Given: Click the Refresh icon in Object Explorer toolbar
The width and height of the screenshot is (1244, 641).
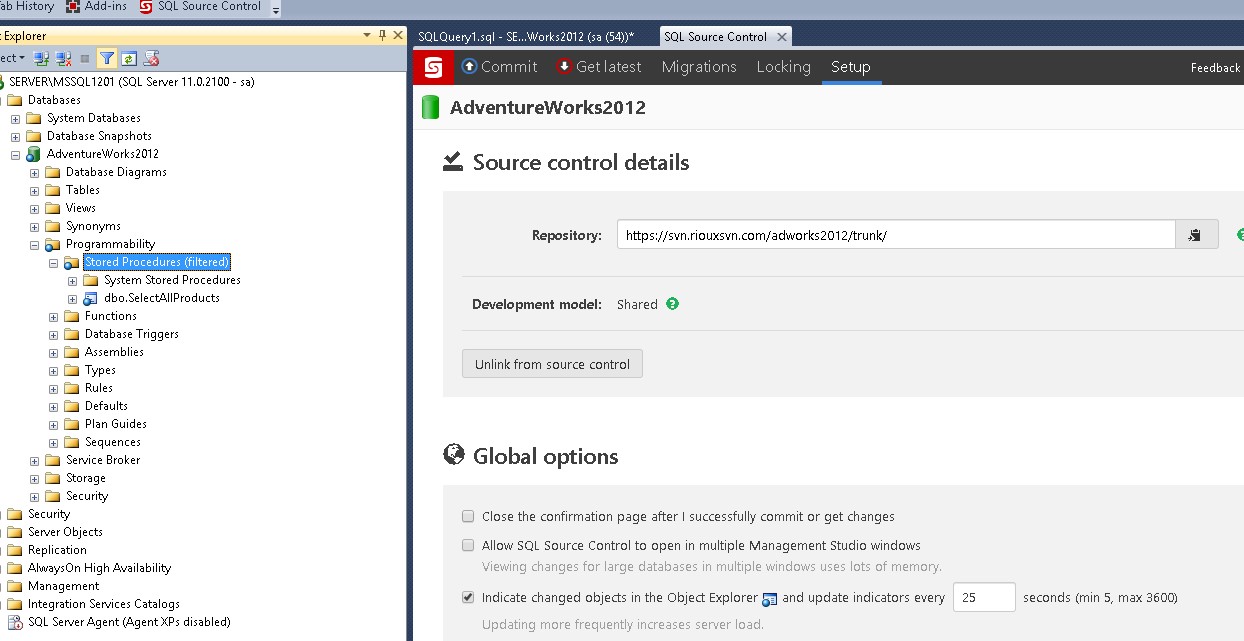Looking at the screenshot, I should (x=129, y=59).
